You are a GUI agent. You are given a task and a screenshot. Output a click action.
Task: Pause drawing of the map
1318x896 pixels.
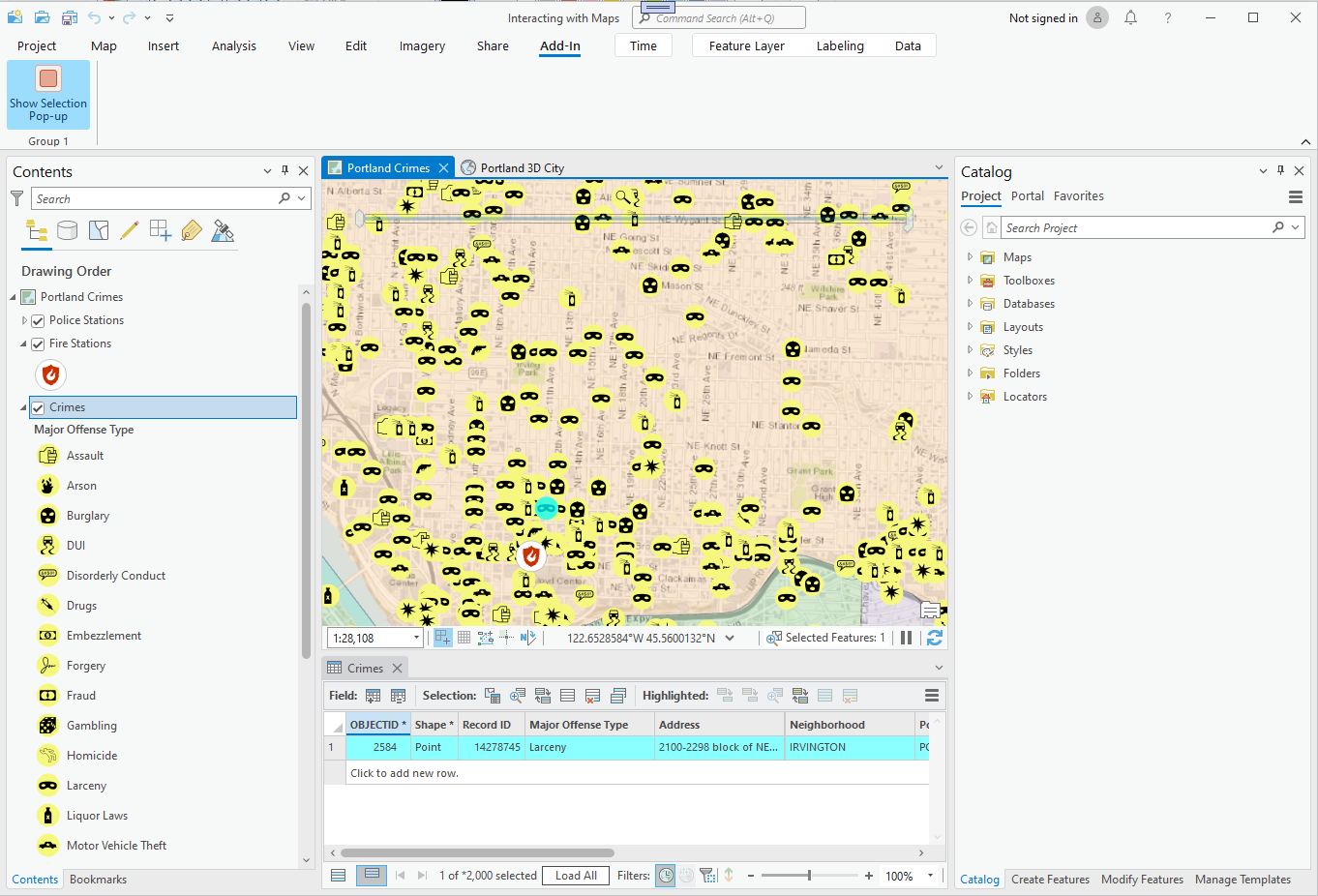906,637
